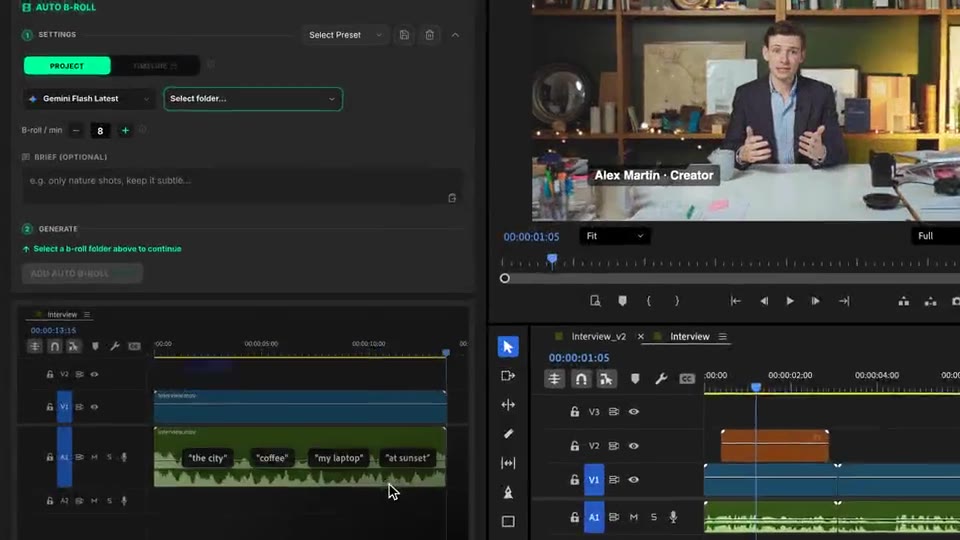Toggle V3 track visibility eye

(634, 411)
